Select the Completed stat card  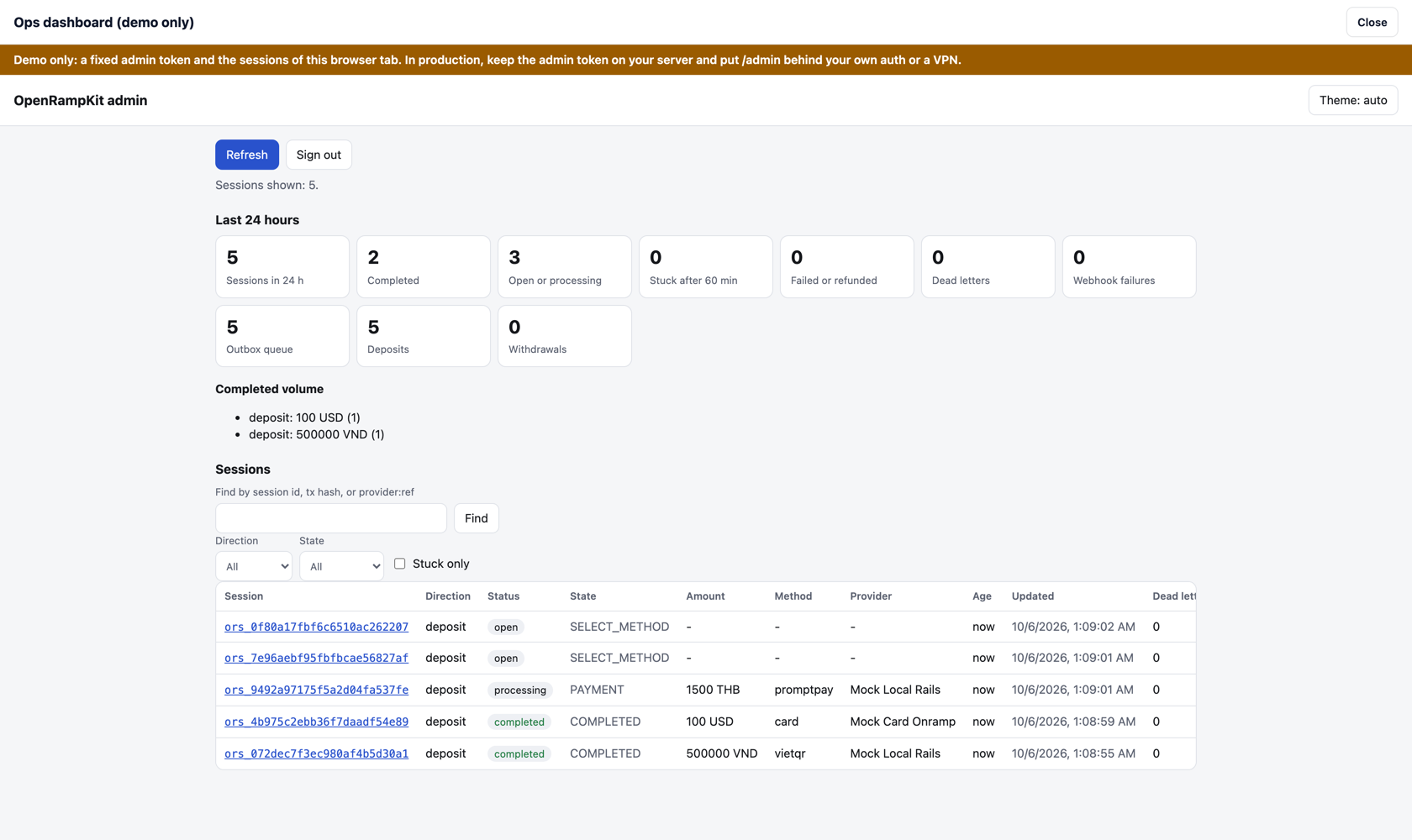424,266
